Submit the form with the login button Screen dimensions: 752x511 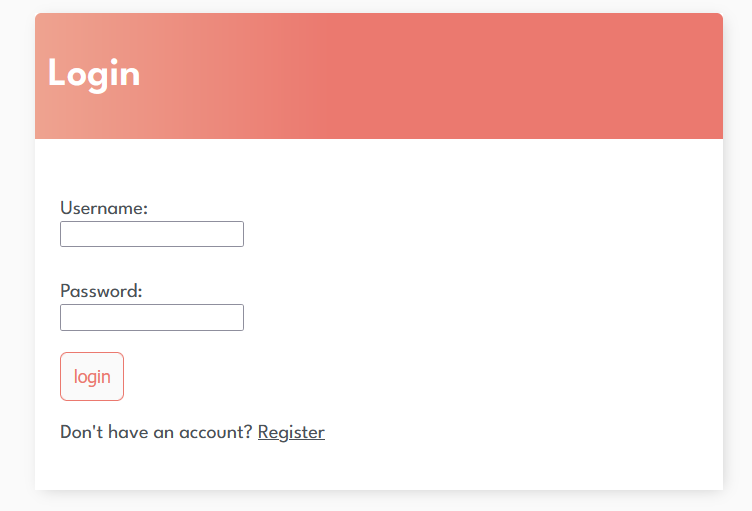(92, 377)
